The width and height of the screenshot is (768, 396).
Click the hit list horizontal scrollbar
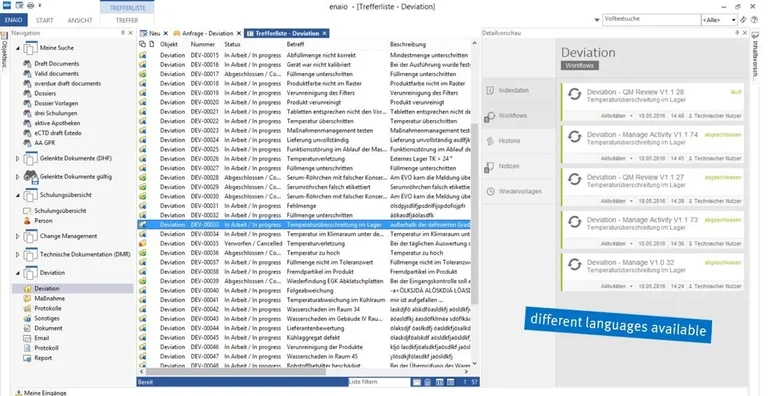pos(235,371)
